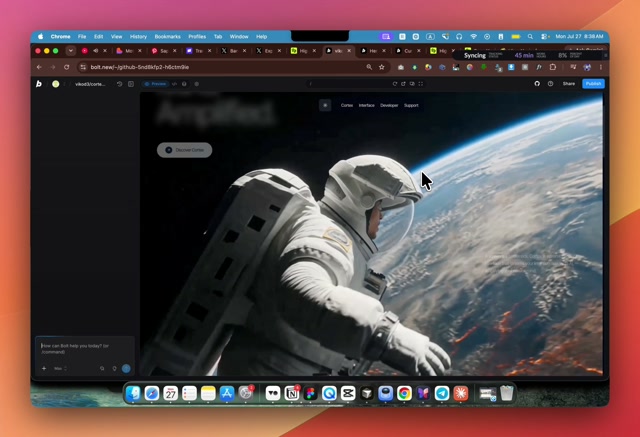Open the History menu

pos(138,36)
